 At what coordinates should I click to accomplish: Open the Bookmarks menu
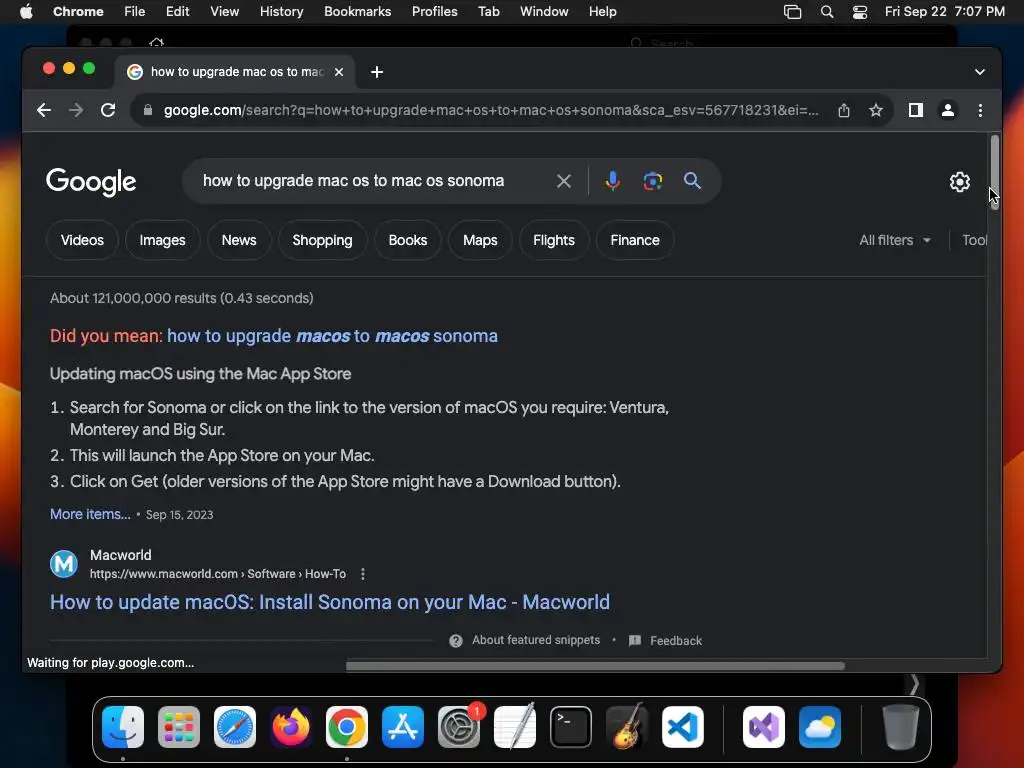point(357,12)
